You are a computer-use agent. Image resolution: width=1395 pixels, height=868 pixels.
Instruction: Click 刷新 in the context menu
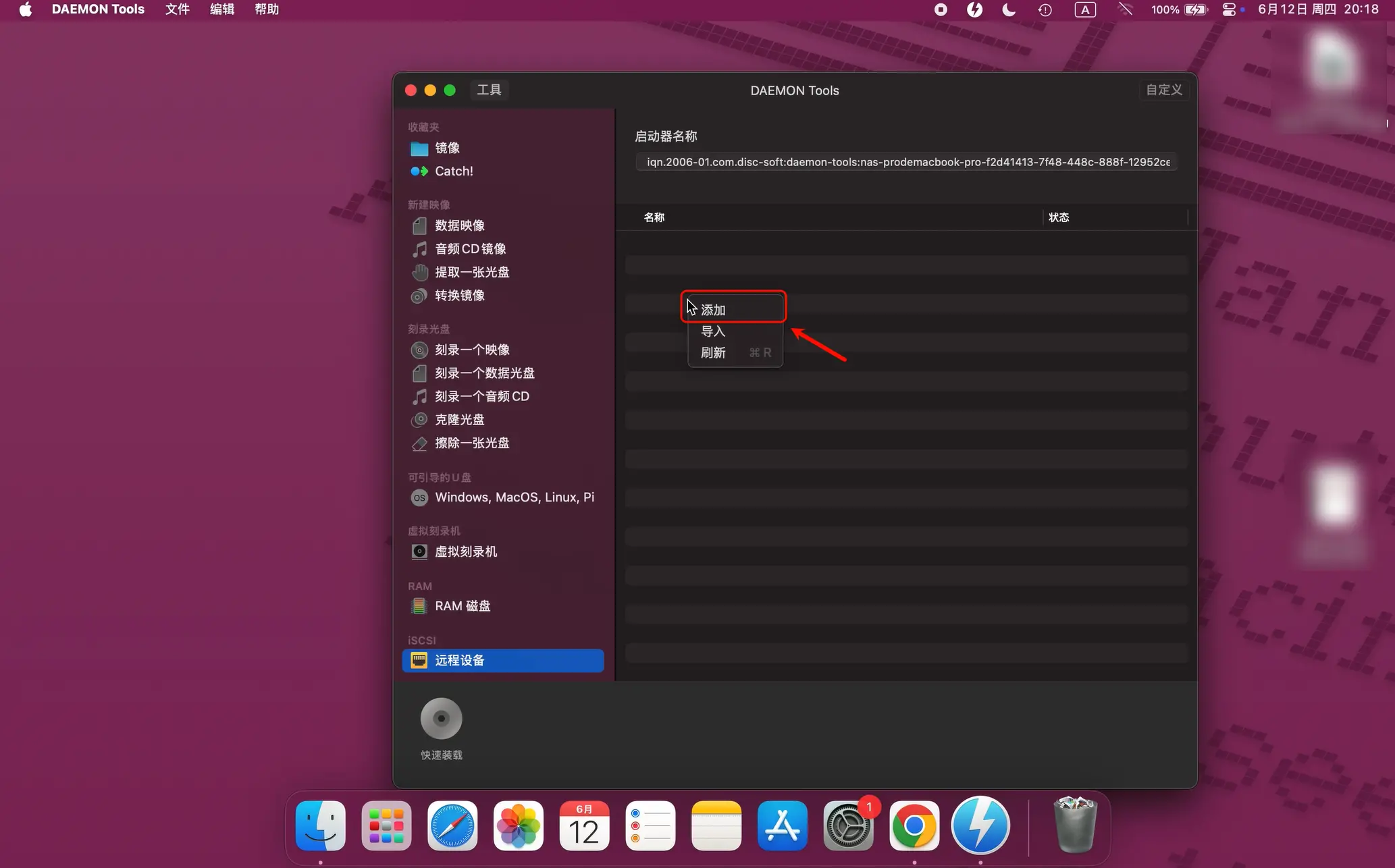[x=735, y=352]
